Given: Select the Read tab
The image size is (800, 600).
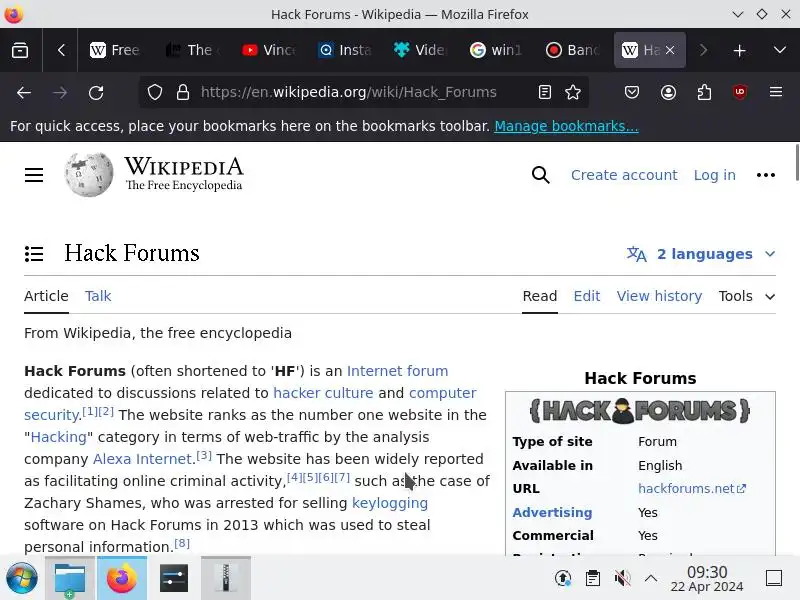Looking at the screenshot, I should (x=540, y=296).
